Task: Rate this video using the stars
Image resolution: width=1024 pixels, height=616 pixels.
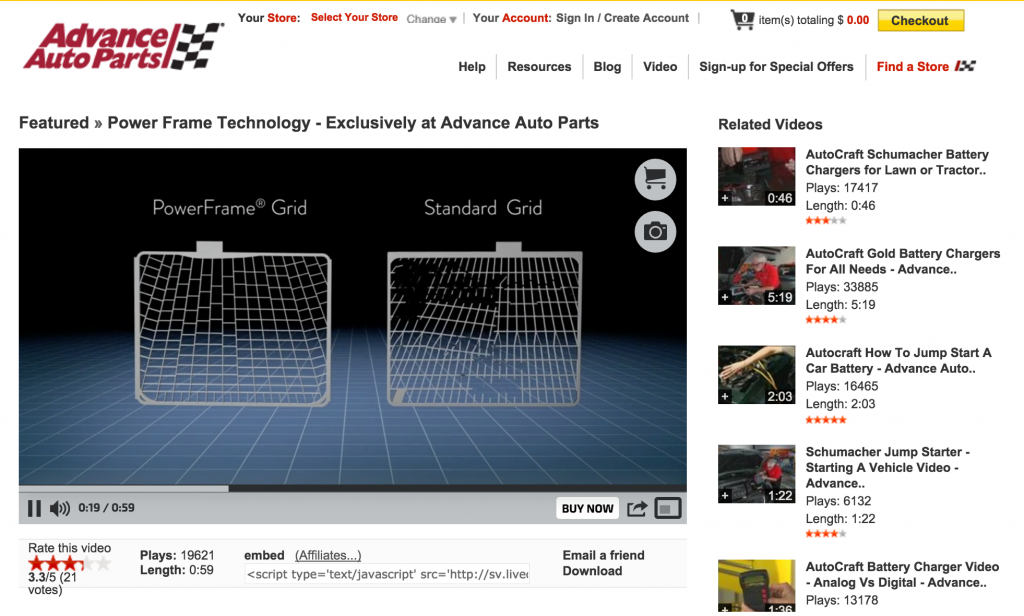Action: click(69, 563)
